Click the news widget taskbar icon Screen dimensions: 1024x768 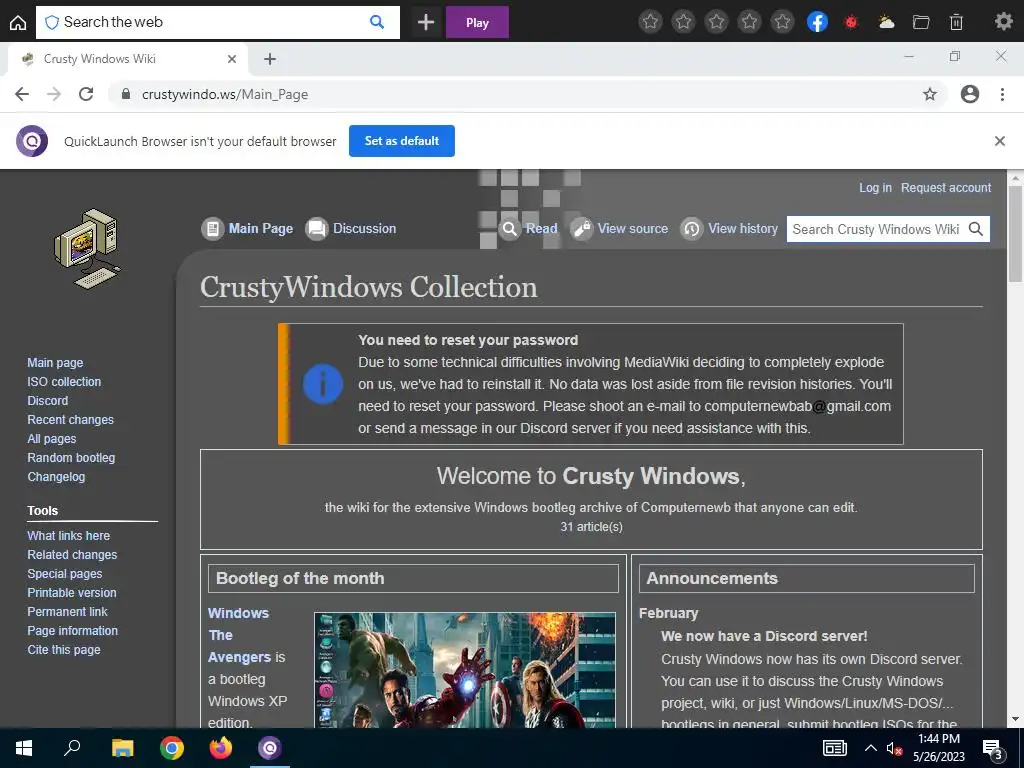[x=835, y=748]
